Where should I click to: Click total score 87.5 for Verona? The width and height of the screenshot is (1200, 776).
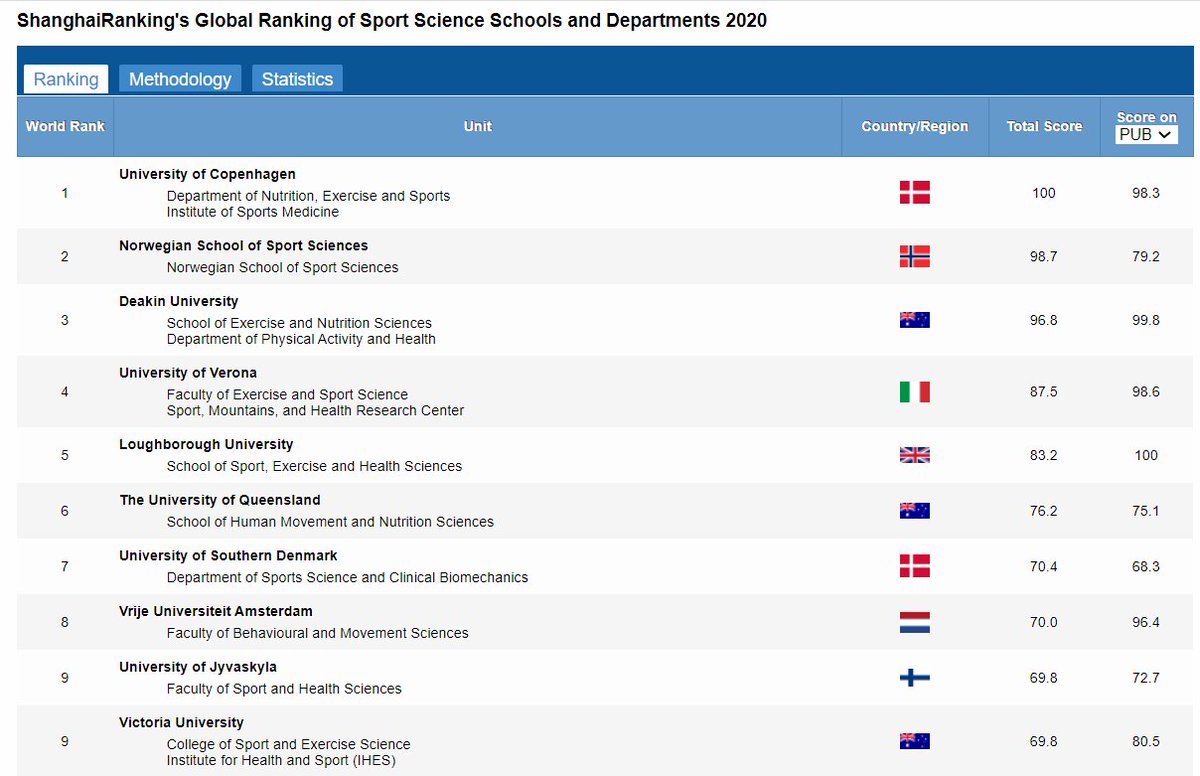(x=1044, y=392)
